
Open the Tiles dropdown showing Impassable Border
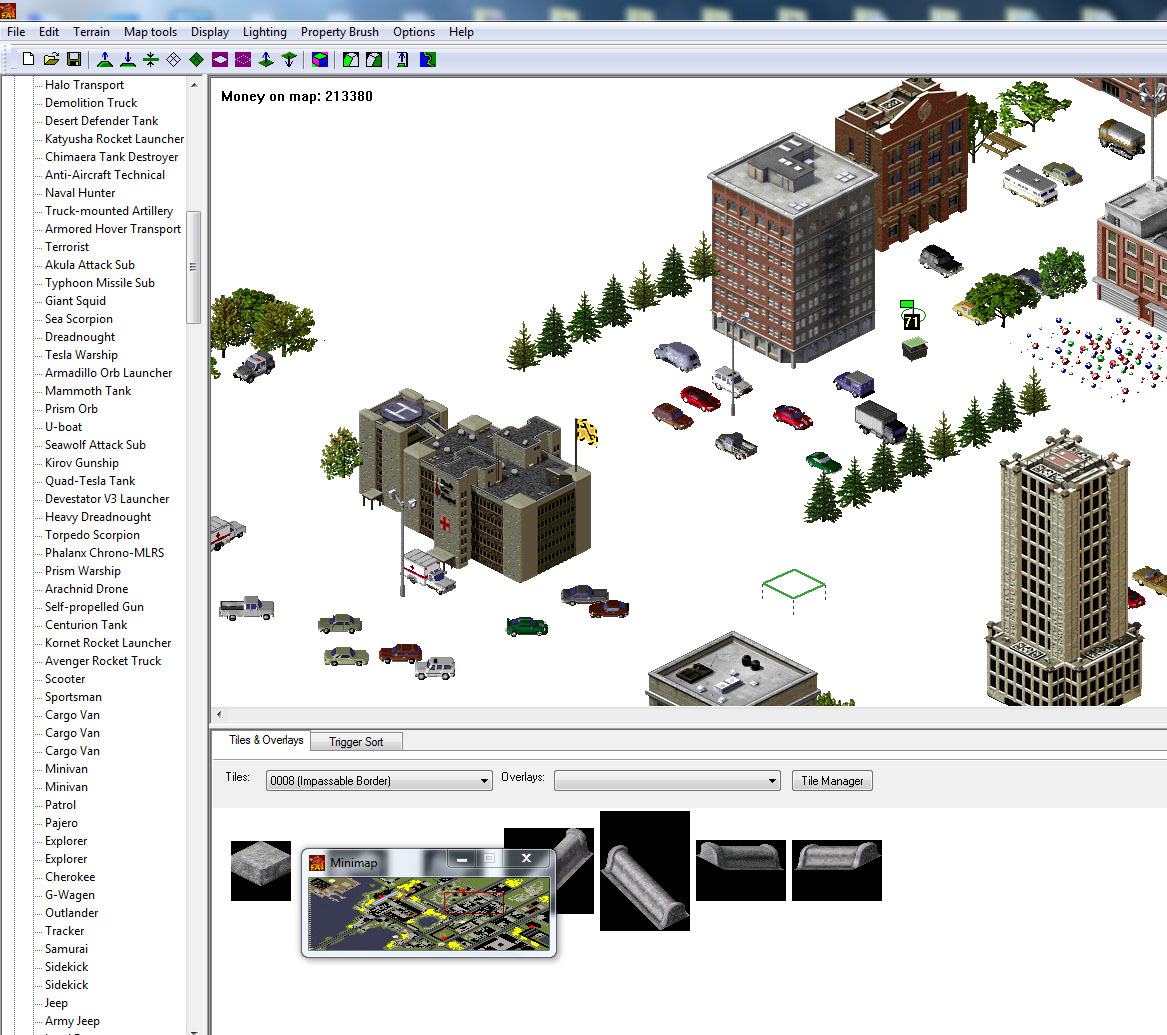379,781
